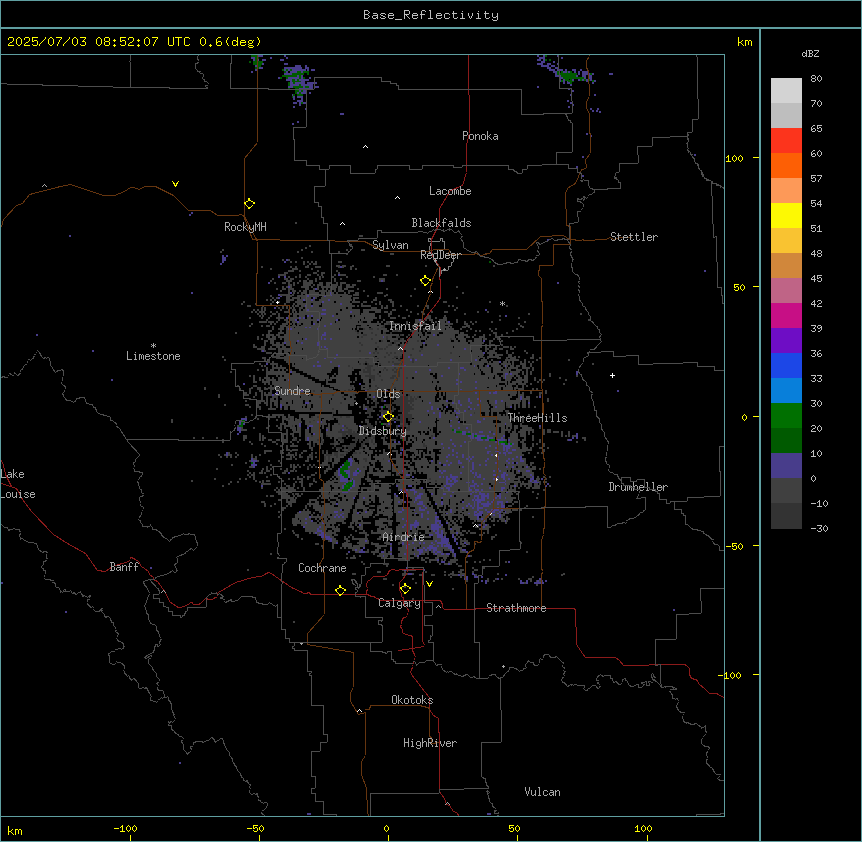Select the Sundre label
This screenshot has height=842, width=862.
point(292,391)
